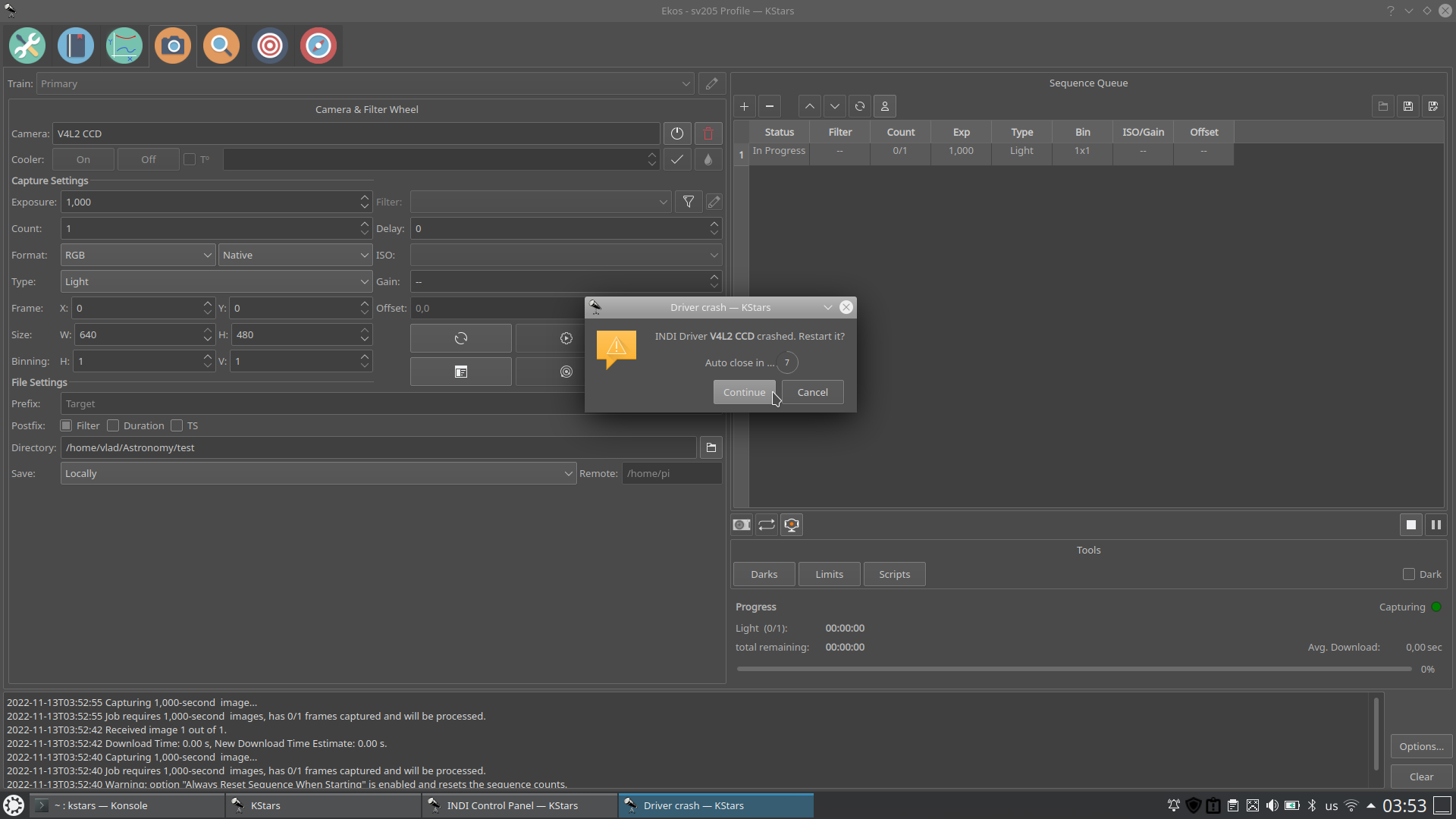
Task: Click Continue to restart the driver
Action: 743,393
